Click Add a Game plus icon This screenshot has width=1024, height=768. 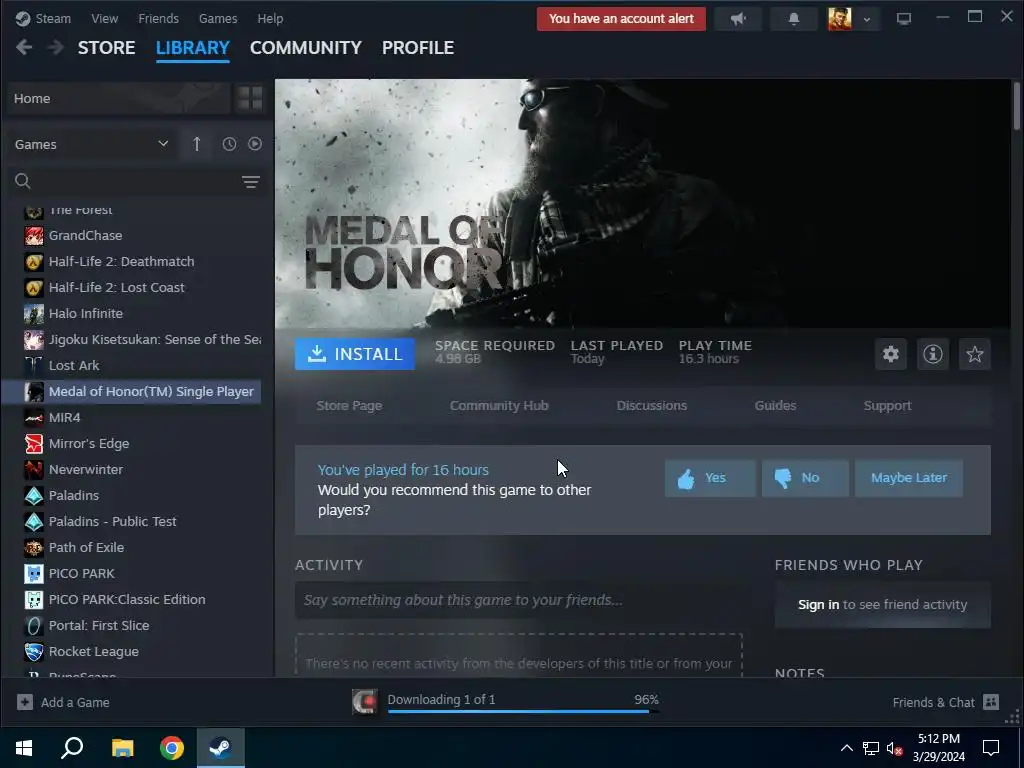click(x=25, y=702)
